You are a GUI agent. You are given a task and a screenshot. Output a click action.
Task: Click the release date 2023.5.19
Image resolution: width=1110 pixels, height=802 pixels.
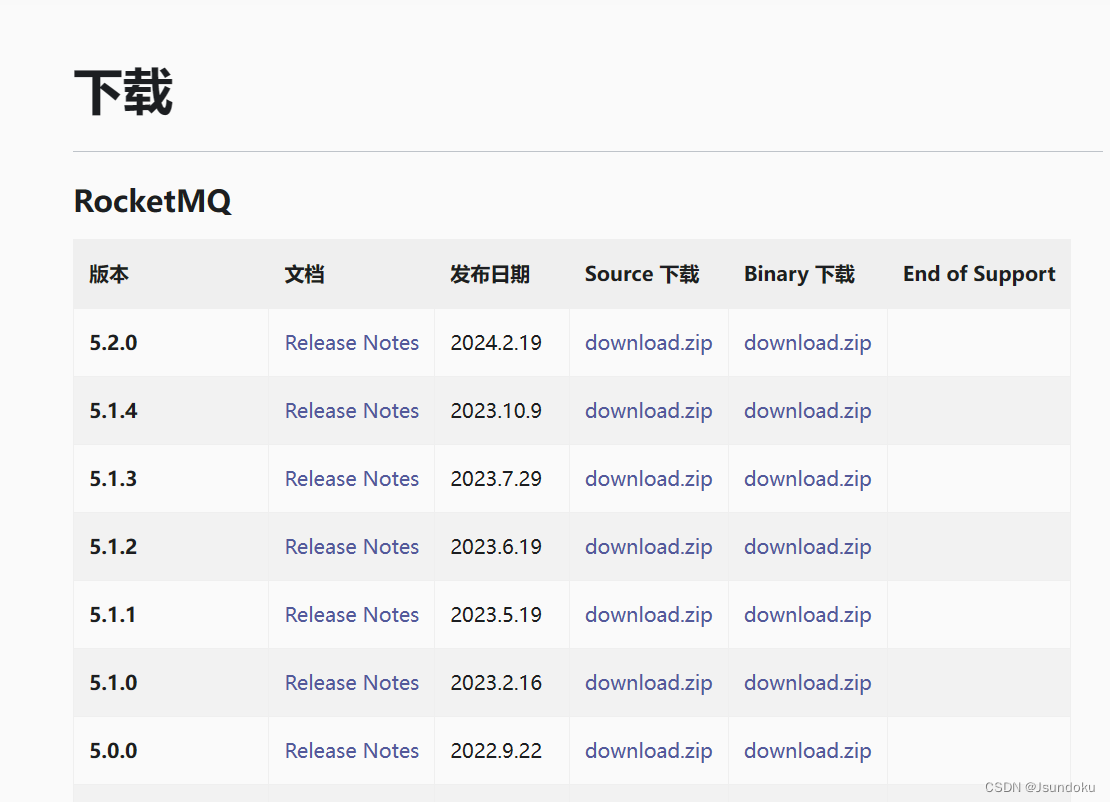(496, 614)
